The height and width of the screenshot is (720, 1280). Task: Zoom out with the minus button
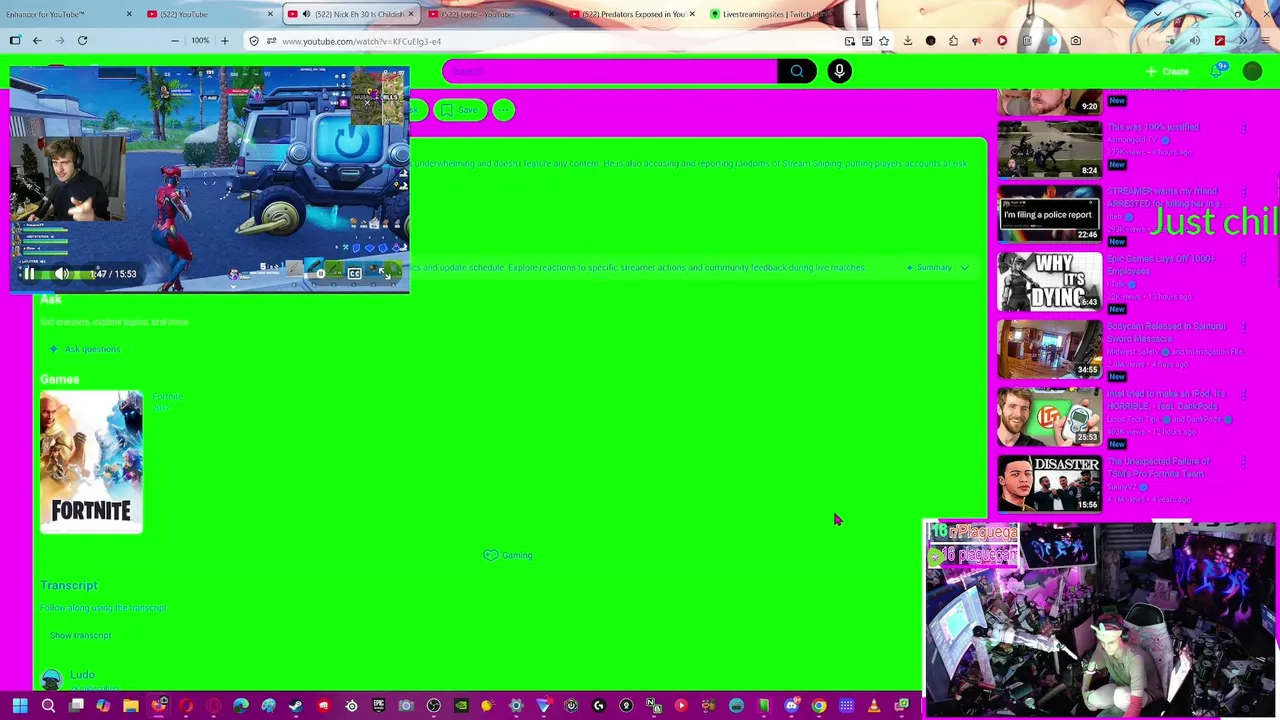click(175, 41)
